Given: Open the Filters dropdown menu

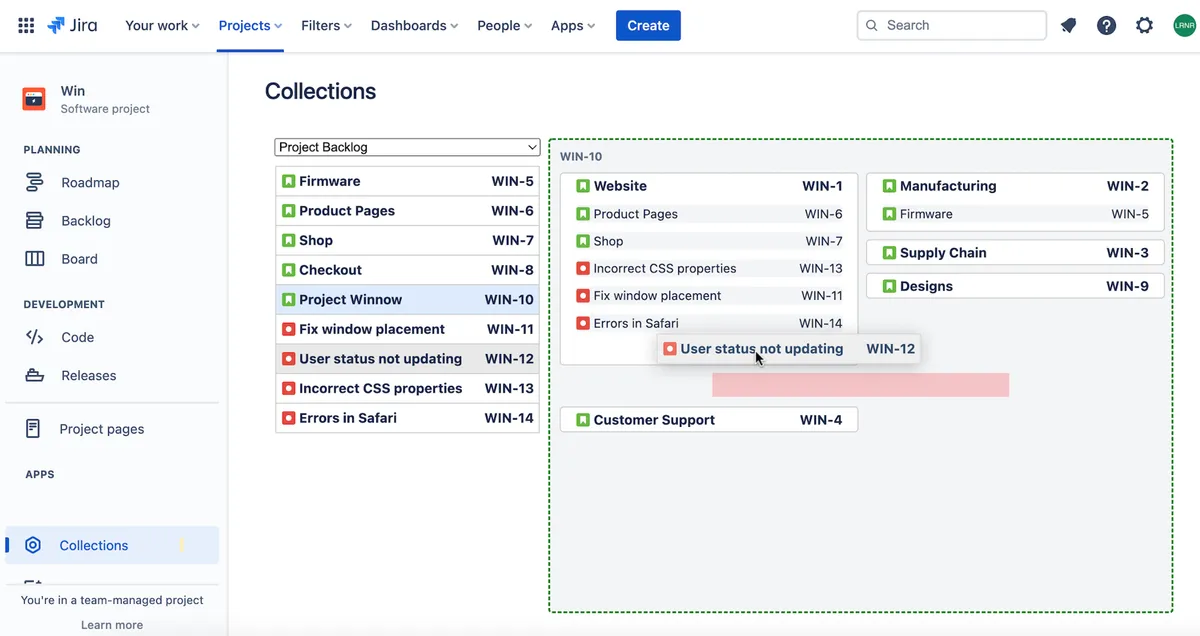Looking at the screenshot, I should coord(326,25).
